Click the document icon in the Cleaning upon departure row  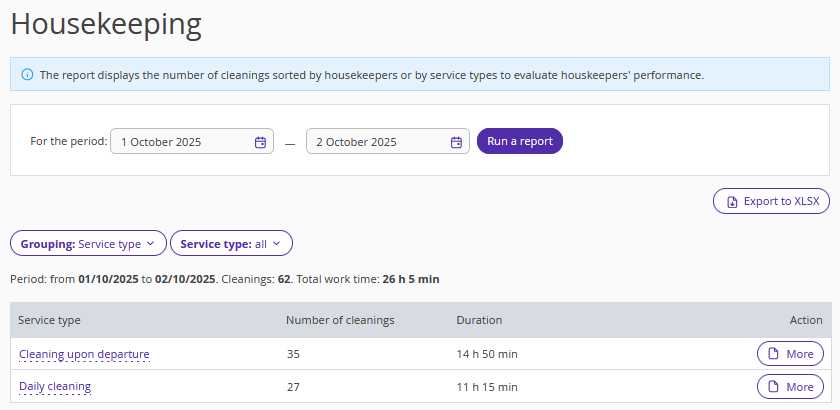773,354
